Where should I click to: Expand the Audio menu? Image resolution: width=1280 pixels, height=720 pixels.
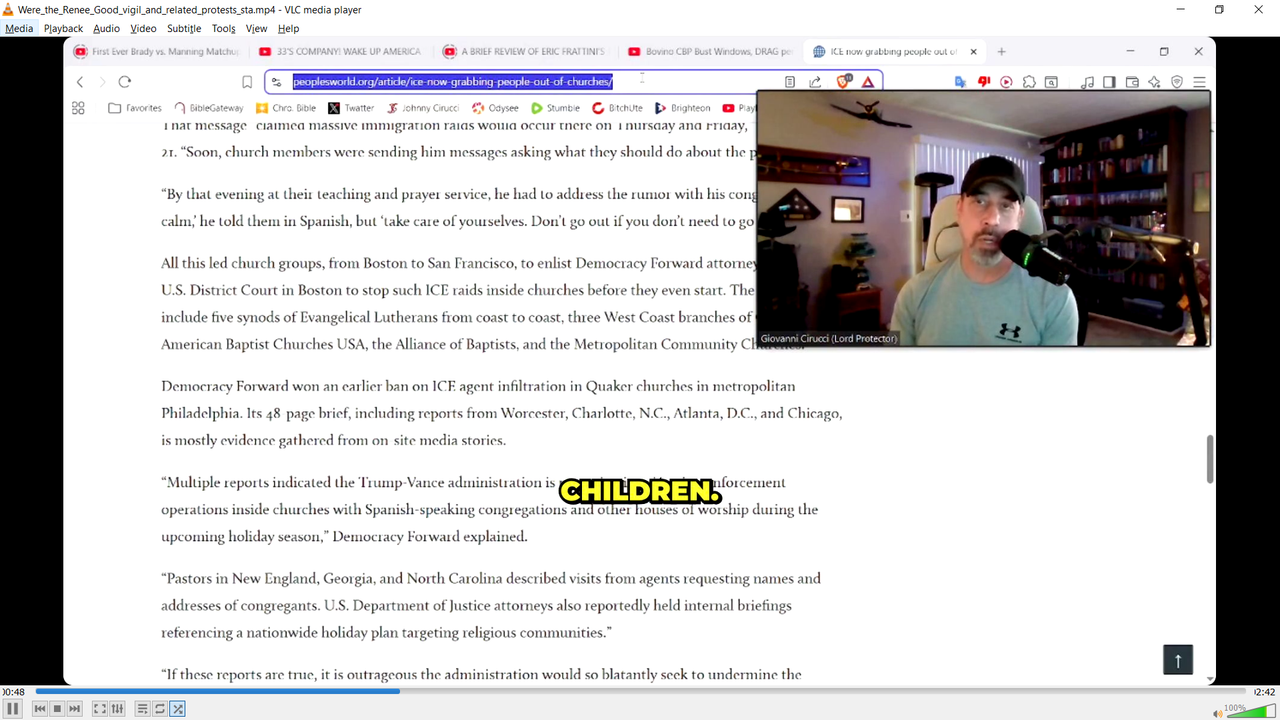[106, 29]
